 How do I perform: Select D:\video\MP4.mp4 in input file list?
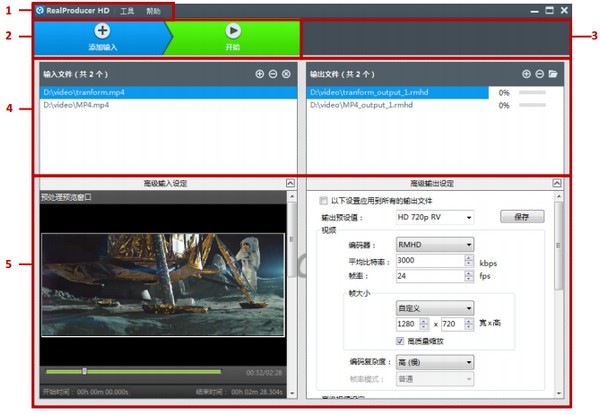click(x=77, y=104)
